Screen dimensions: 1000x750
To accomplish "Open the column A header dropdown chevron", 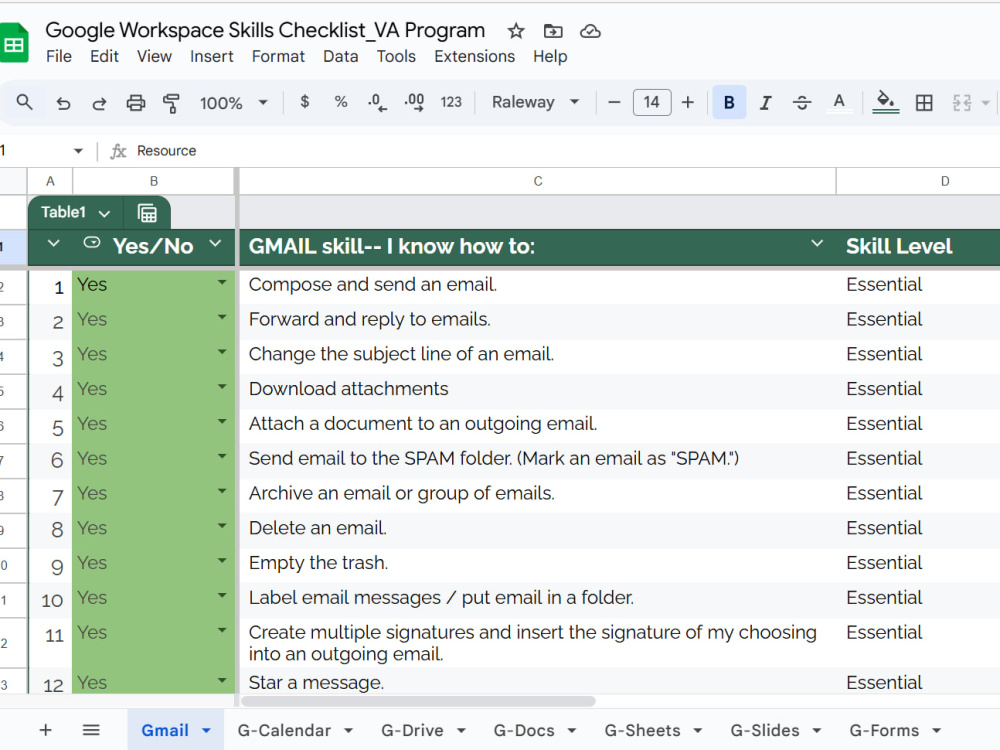I will click(54, 243).
